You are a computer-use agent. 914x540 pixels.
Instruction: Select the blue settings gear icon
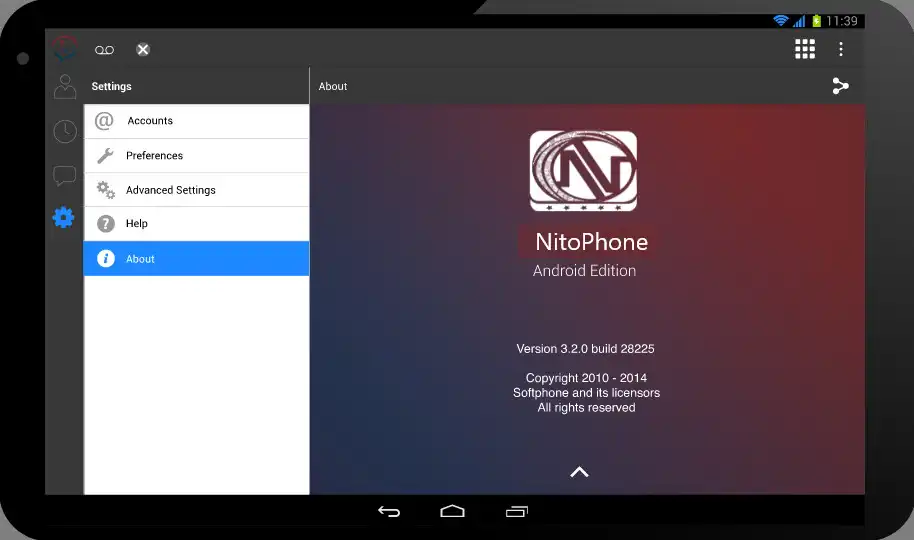(64, 218)
